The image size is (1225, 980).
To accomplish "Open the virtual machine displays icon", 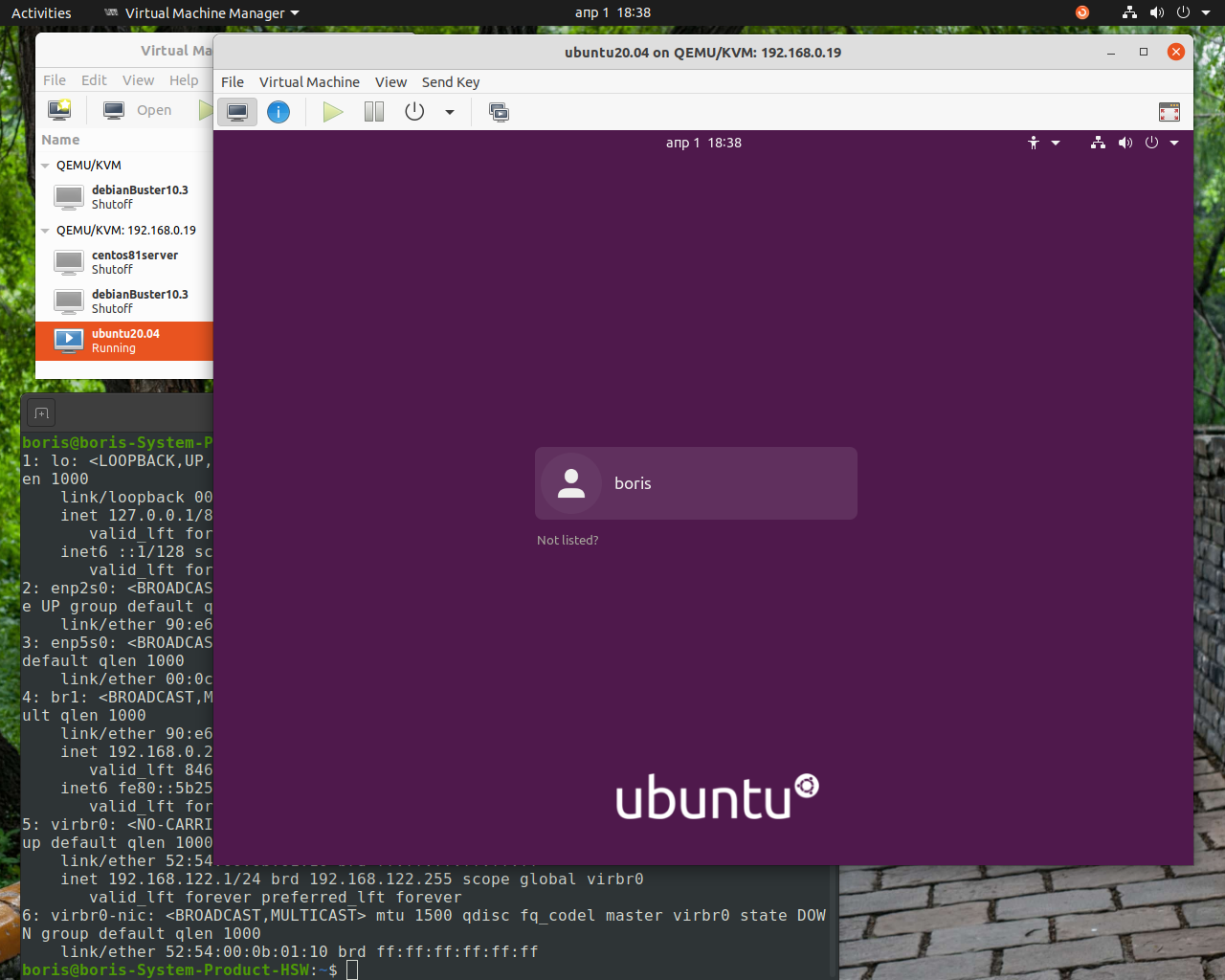I will pos(499,112).
